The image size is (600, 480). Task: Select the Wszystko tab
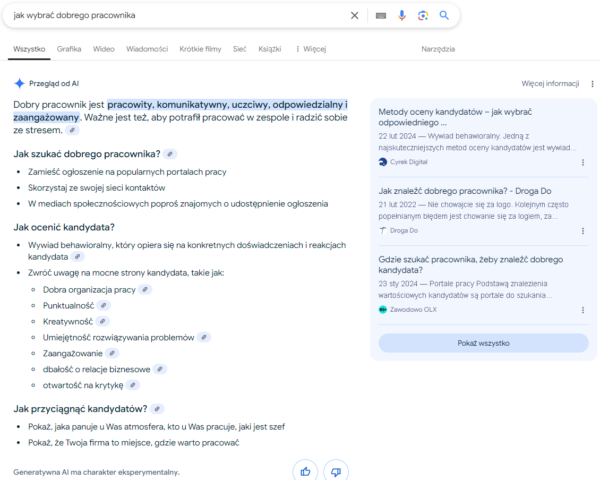tap(29, 49)
